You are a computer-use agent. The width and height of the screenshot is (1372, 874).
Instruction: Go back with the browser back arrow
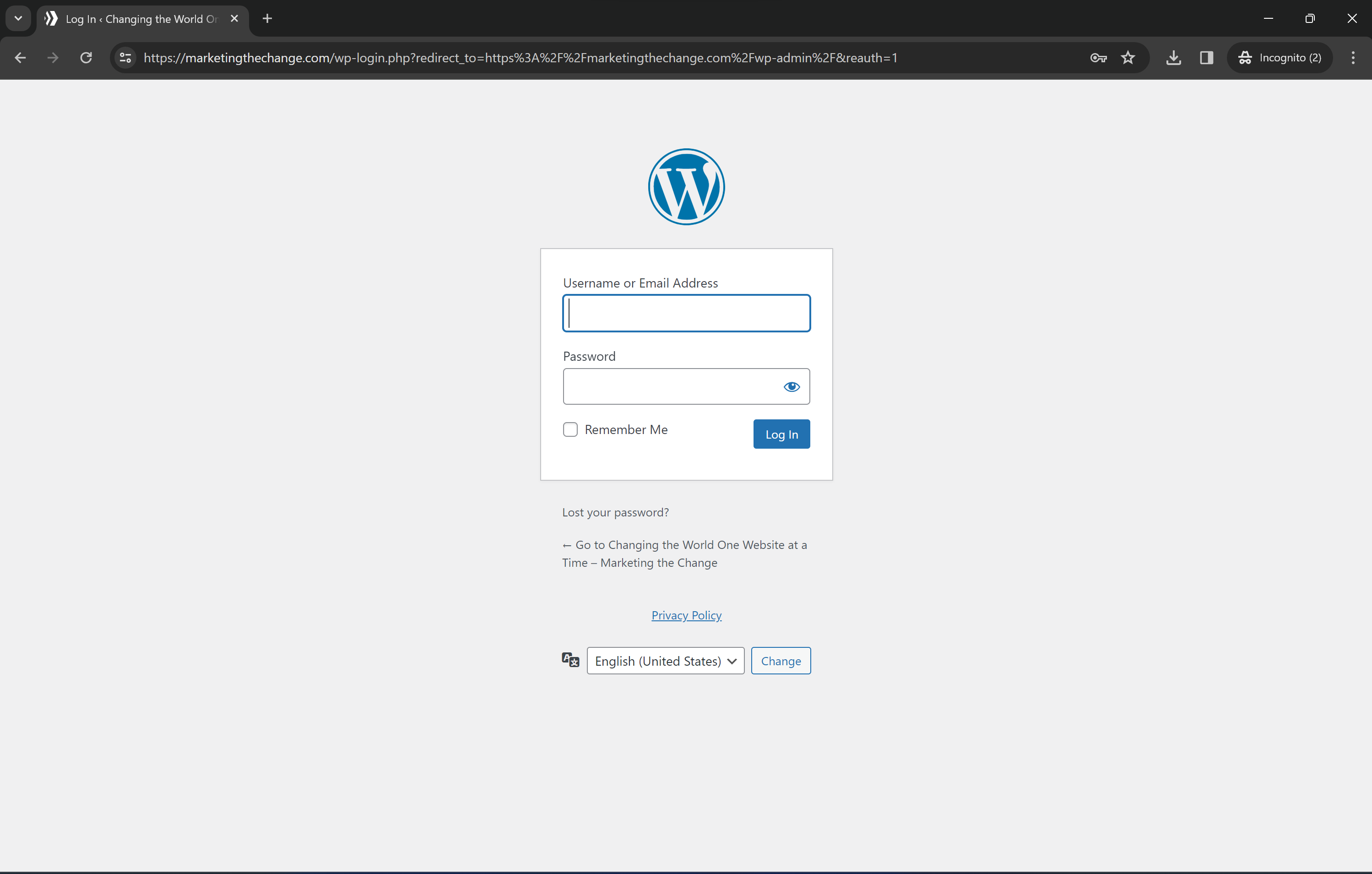(21, 58)
